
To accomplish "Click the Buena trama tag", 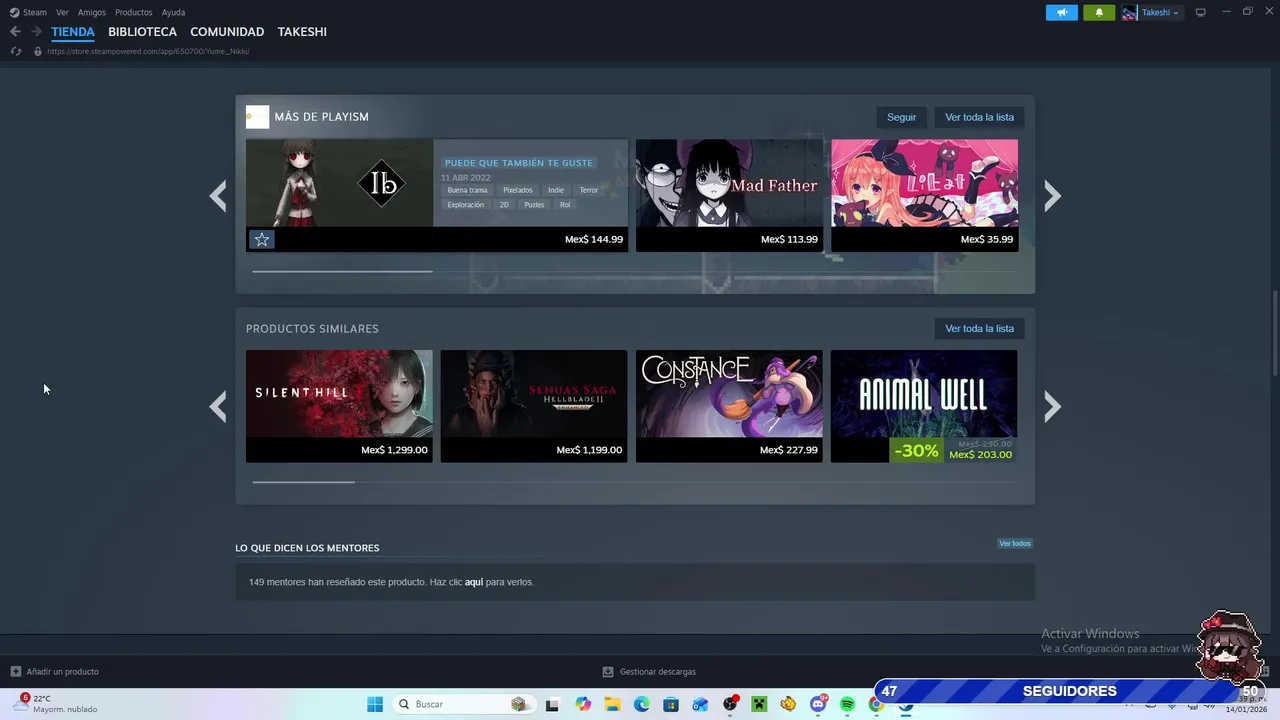I will point(467,190).
